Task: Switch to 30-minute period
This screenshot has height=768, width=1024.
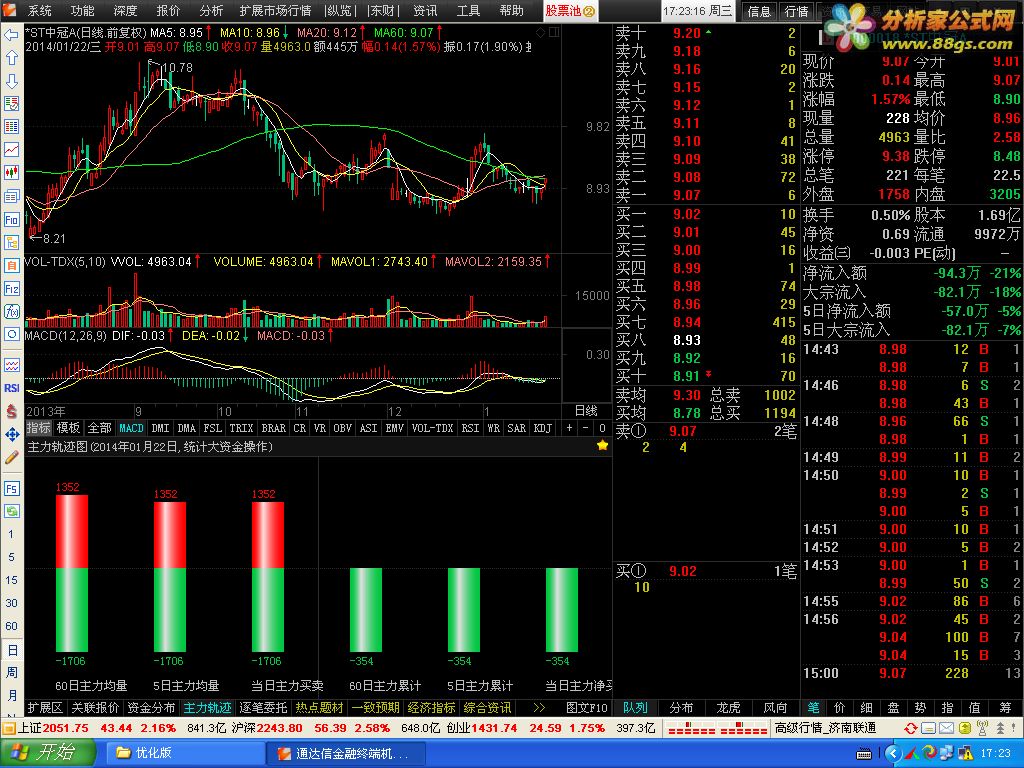Action: pyautogui.click(x=11, y=603)
